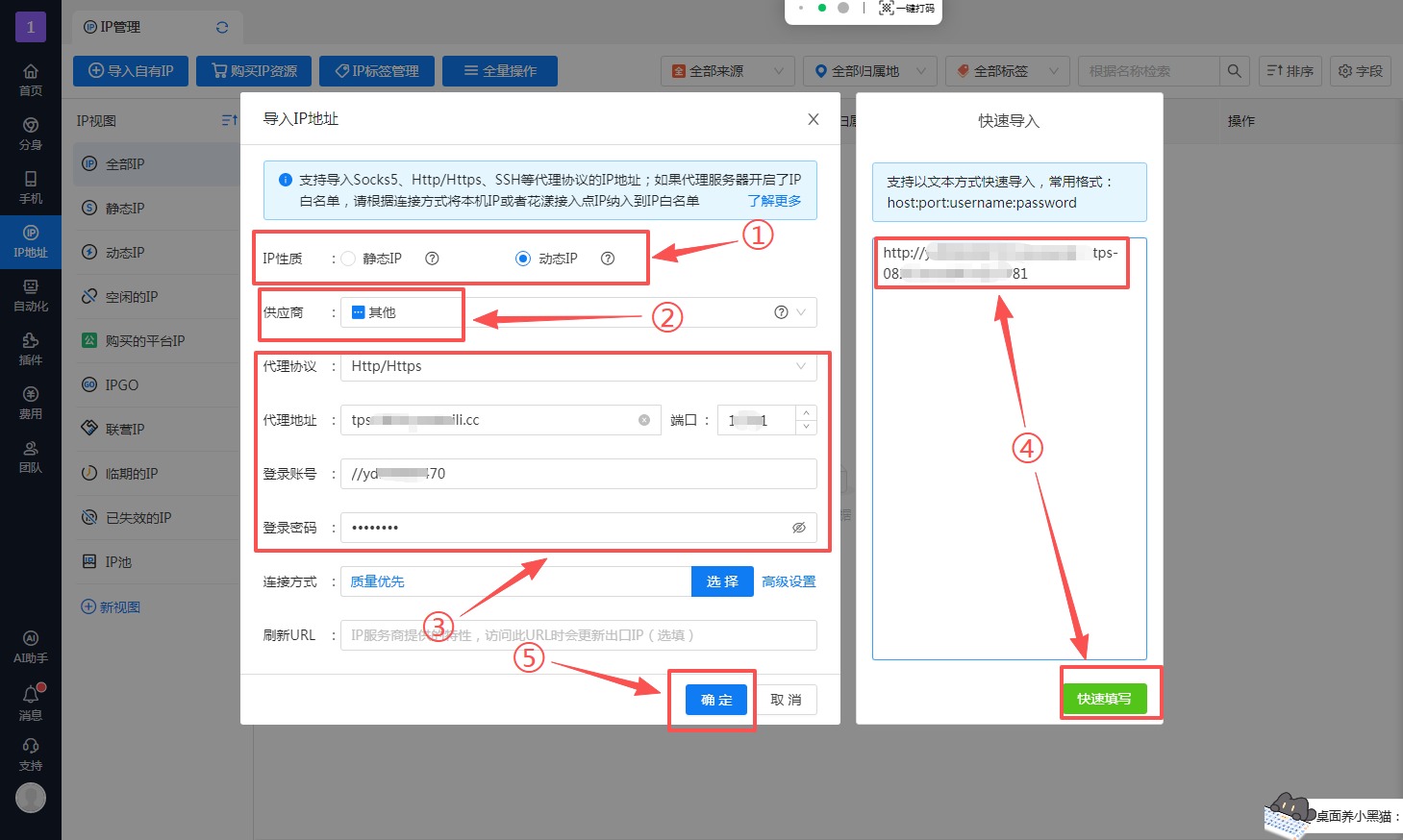Open the 分身 section in the sidebar

point(30,128)
